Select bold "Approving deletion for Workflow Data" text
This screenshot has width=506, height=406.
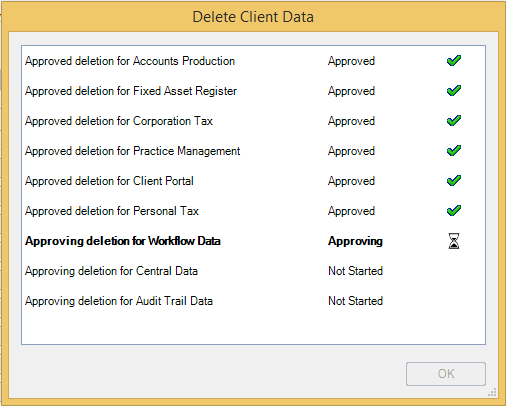click(123, 241)
